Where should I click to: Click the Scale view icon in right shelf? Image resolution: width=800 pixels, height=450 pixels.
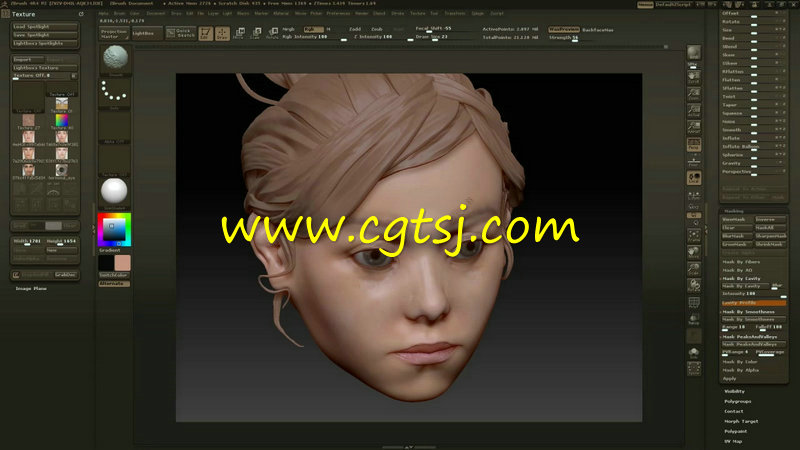point(693,269)
